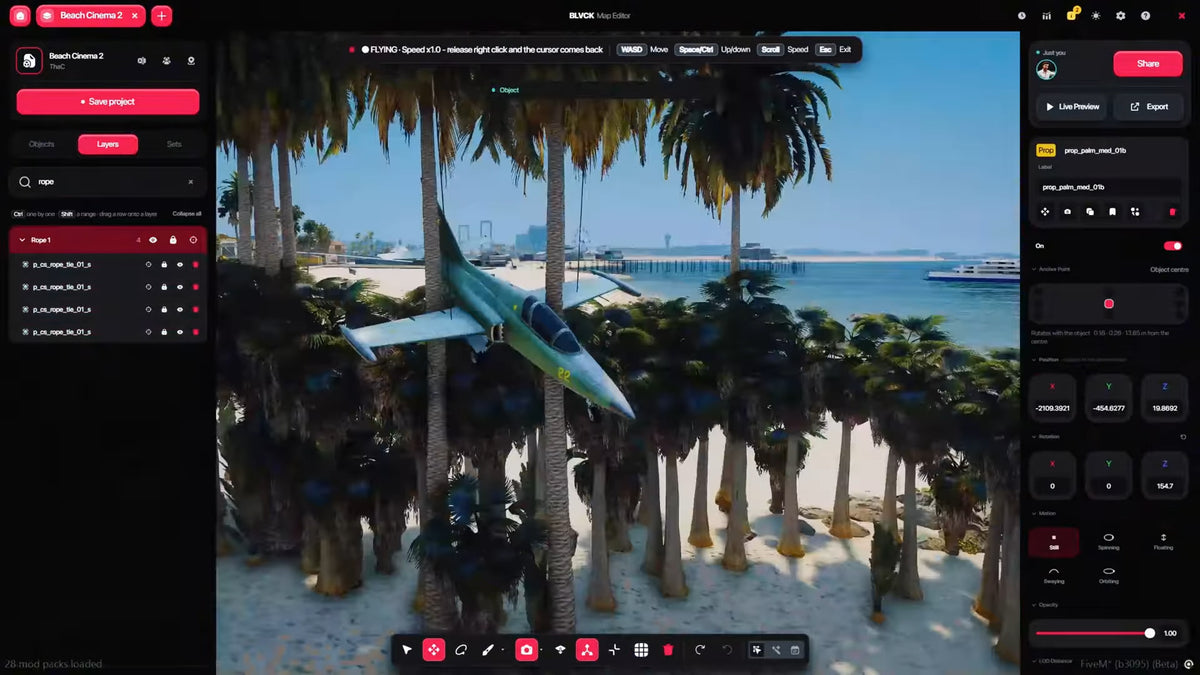Click the layered stack icon in toolbar
This screenshot has width=1200, height=675.
point(560,650)
